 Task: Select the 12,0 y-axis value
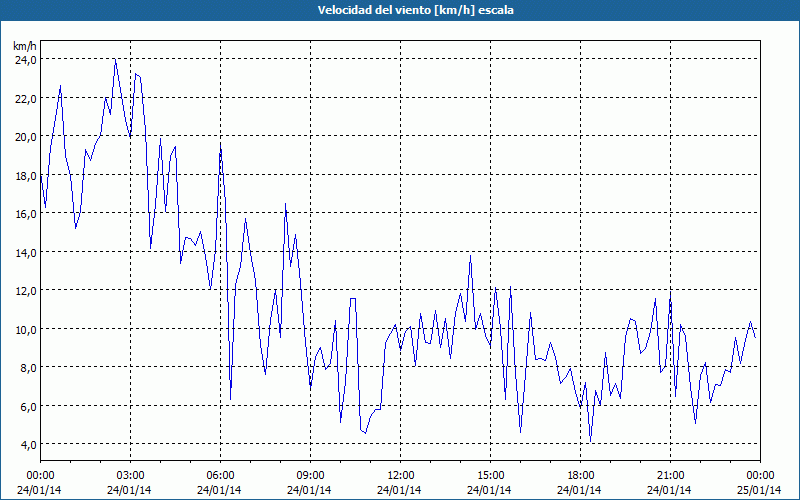(26, 291)
